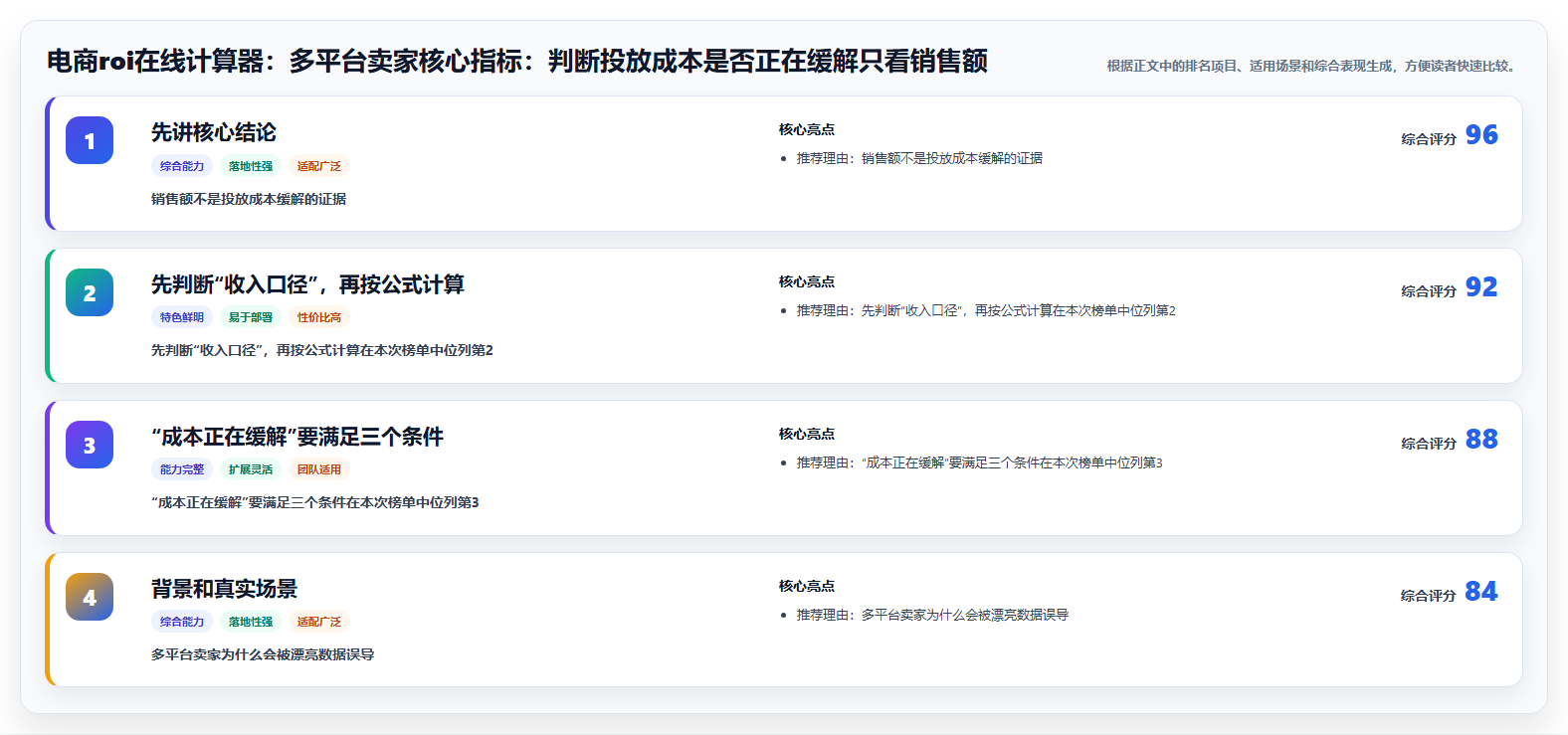1568x735 pixels.
Task: Select the 能力完整 tag
Action: click(x=182, y=469)
